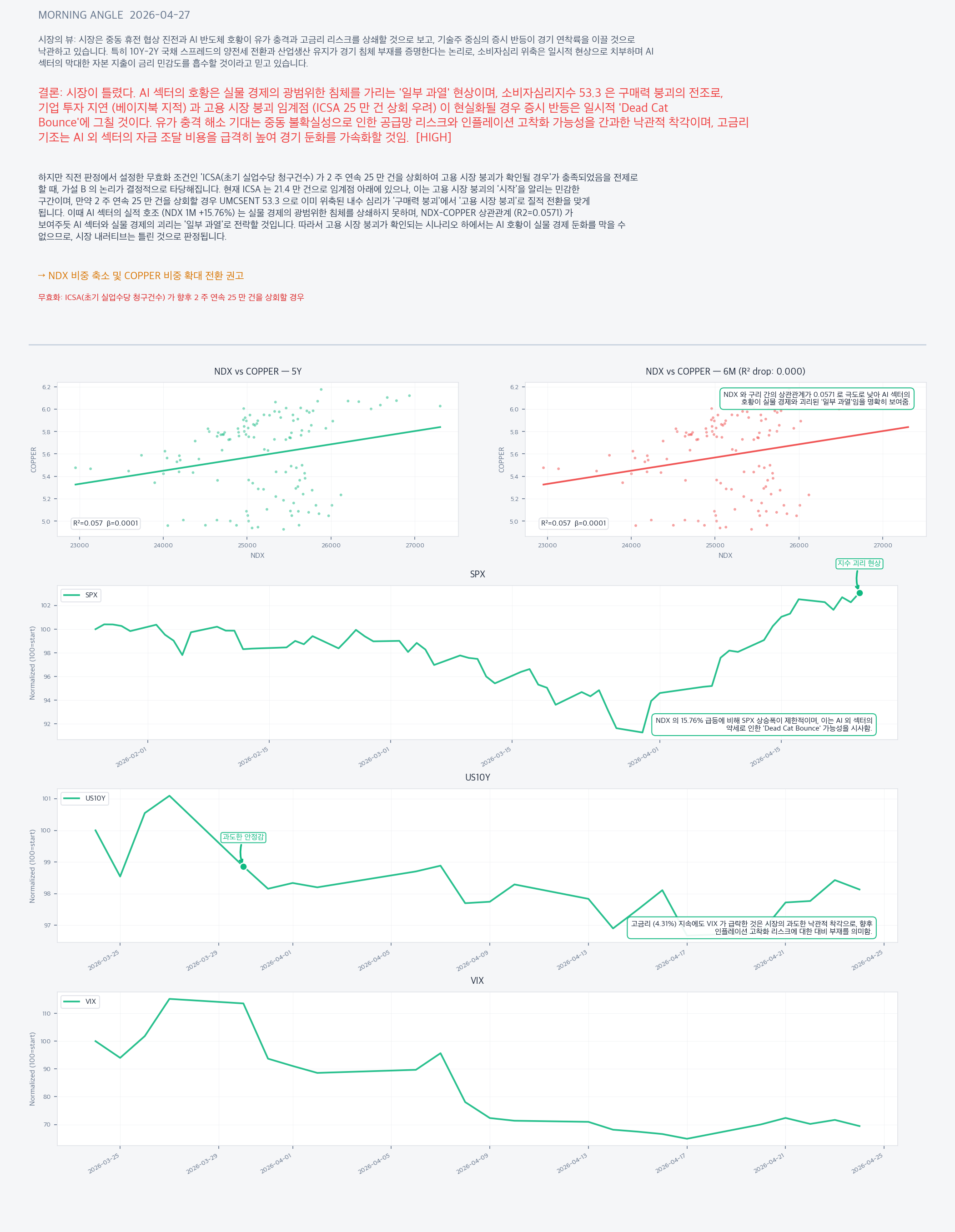Click the '과도한 안정감' annotation label
This screenshot has height=1232, width=955.
click(x=243, y=837)
